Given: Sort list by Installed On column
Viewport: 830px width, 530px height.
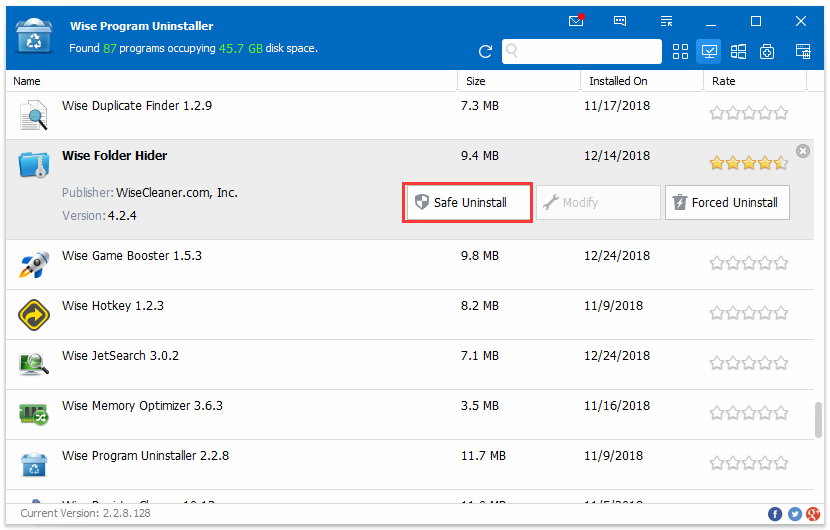Looking at the screenshot, I should pyautogui.click(x=642, y=81).
